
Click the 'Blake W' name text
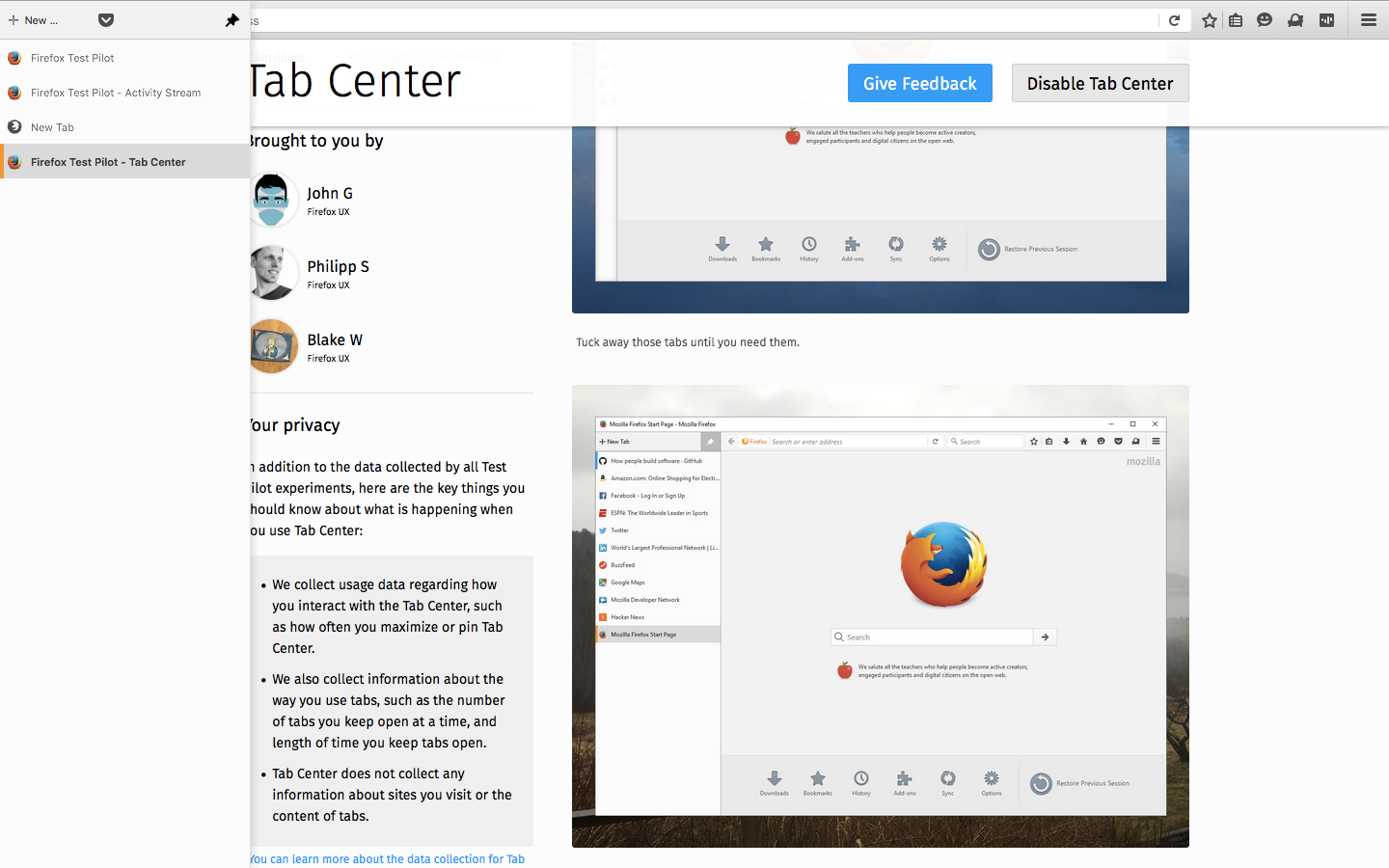335,339
